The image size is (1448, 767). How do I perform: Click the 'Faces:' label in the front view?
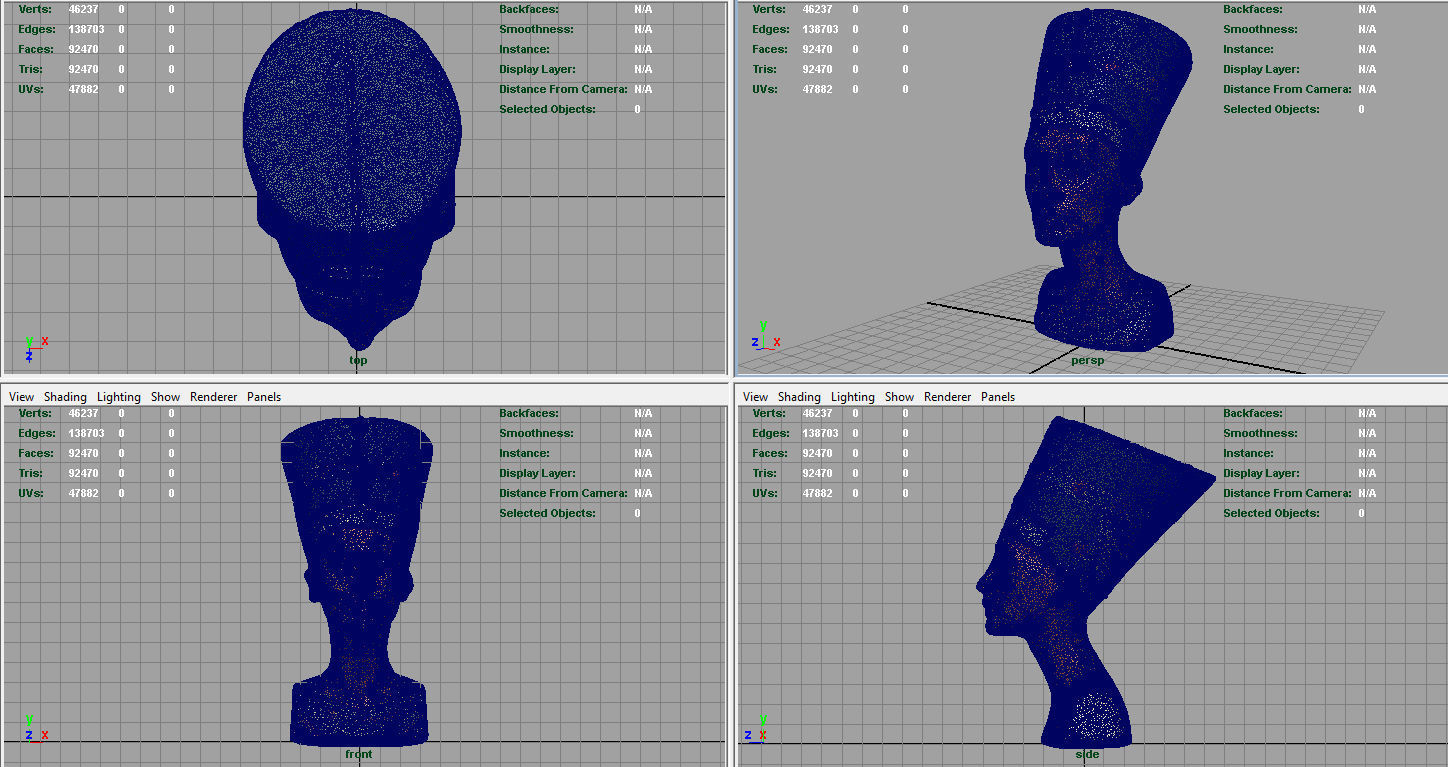pyautogui.click(x=35, y=453)
